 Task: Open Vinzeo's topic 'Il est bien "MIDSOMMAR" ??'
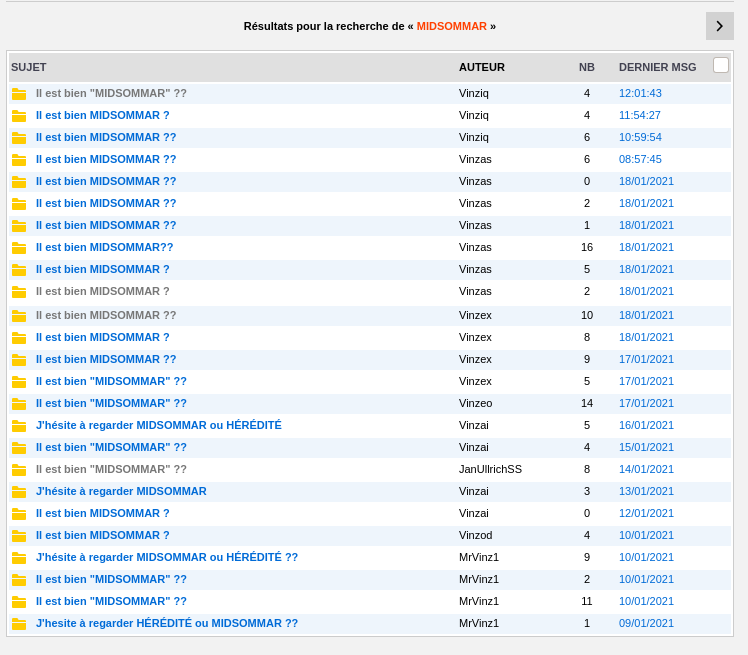(x=111, y=403)
